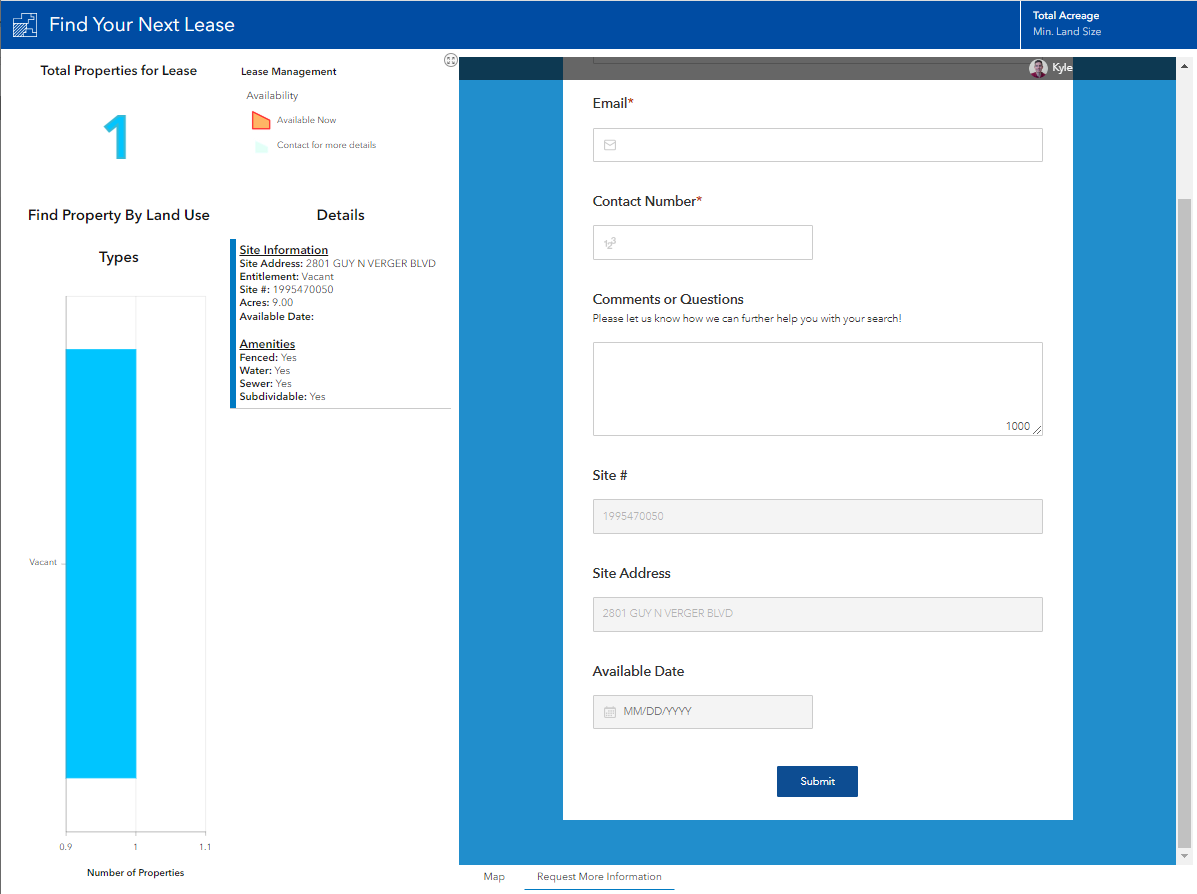
Task: Click the expand icon above the details panel
Action: tap(450, 60)
